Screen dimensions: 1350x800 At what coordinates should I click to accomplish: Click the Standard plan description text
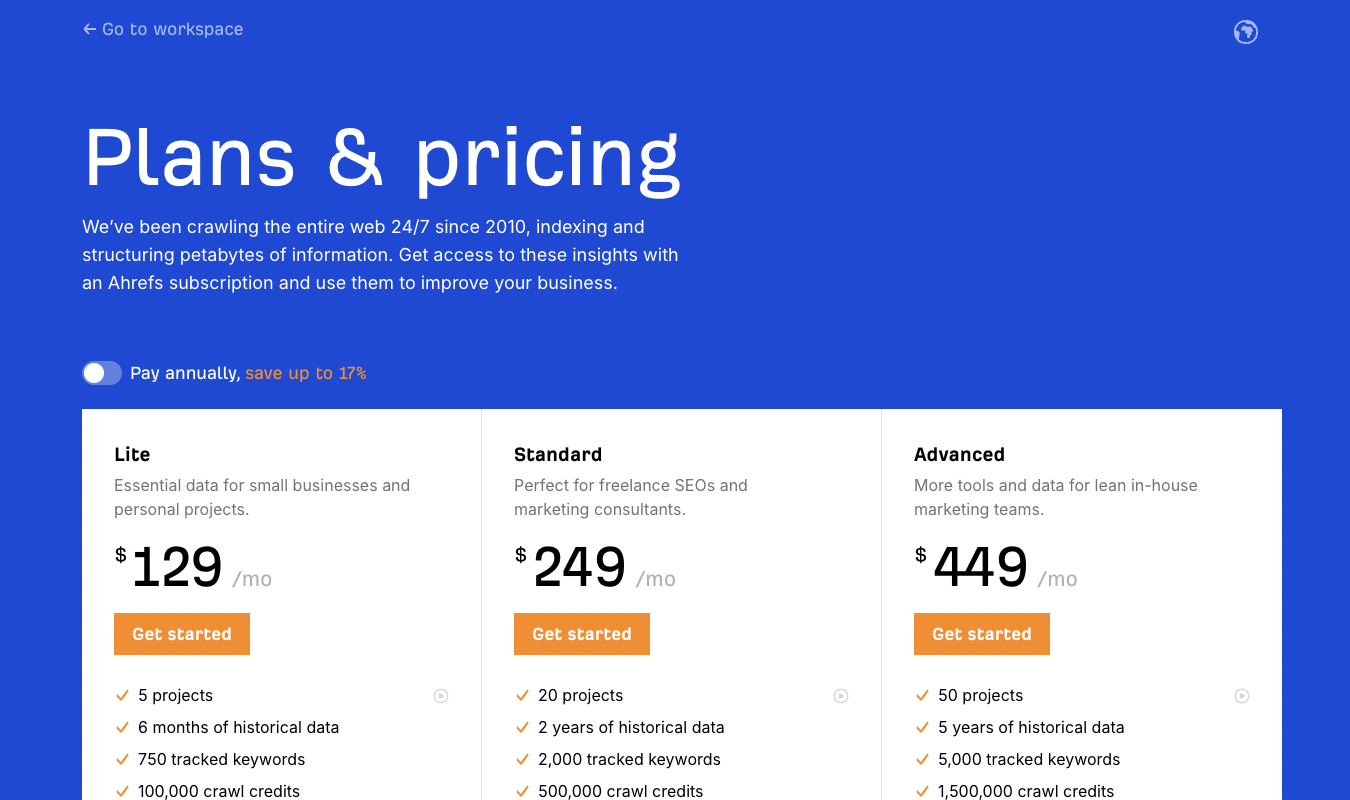click(x=630, y=497)
